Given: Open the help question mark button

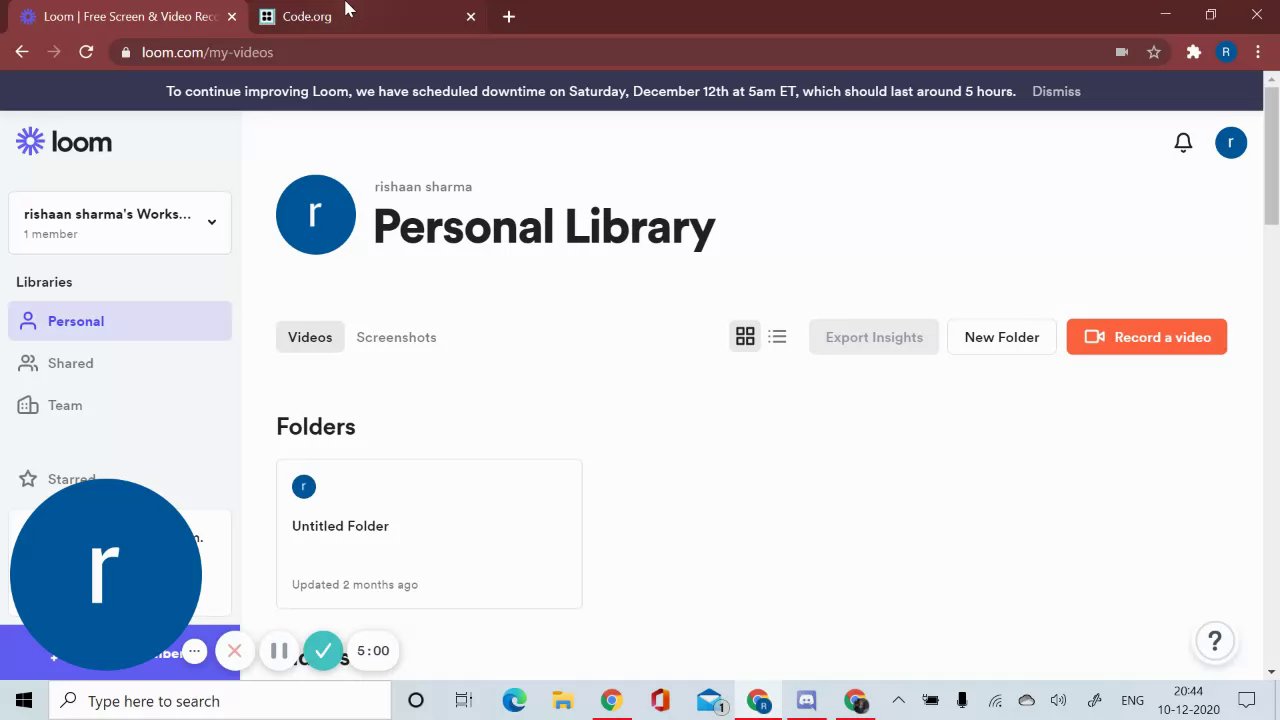Looking at the screenshot, I should pyautogui.click(x=1215, y=641).
